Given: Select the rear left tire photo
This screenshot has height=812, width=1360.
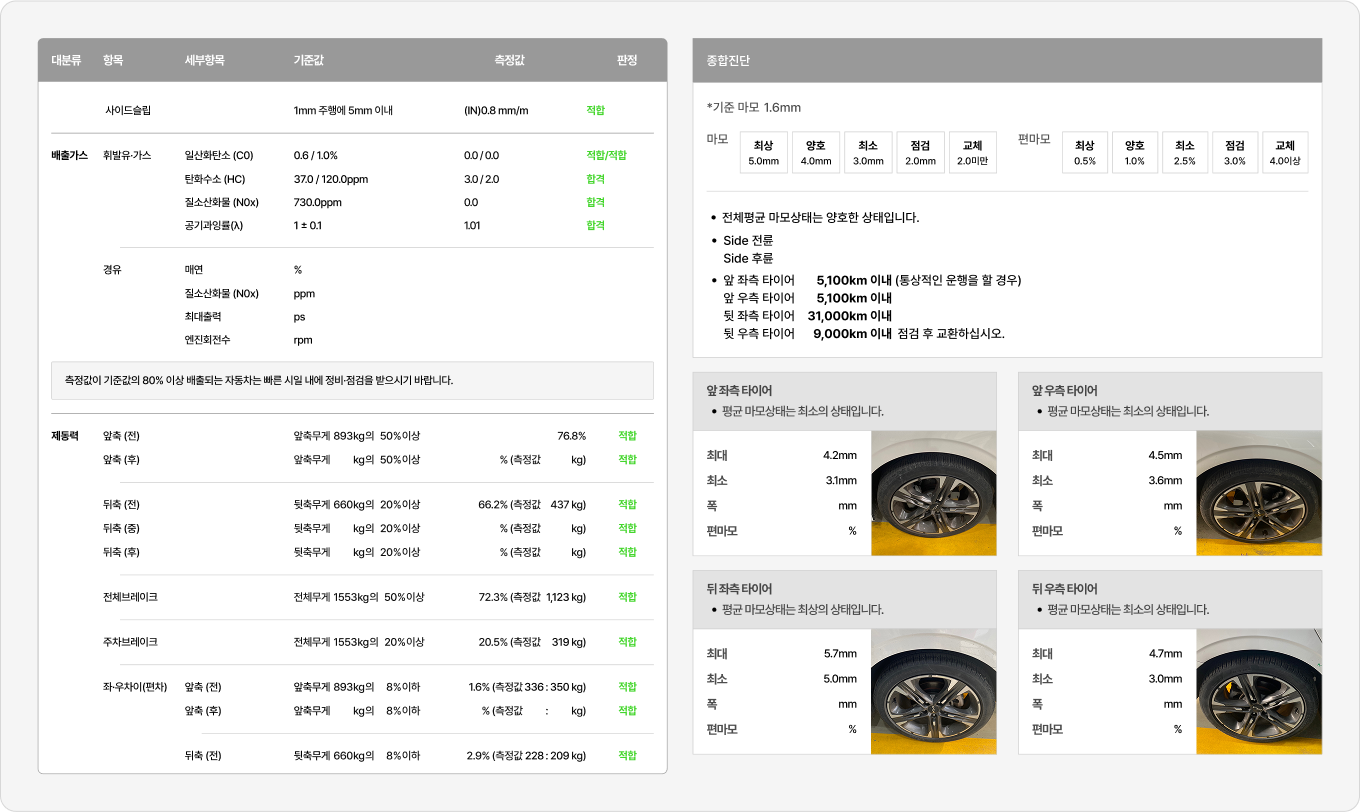Looking at the screenshot, I should pos(933,691).
